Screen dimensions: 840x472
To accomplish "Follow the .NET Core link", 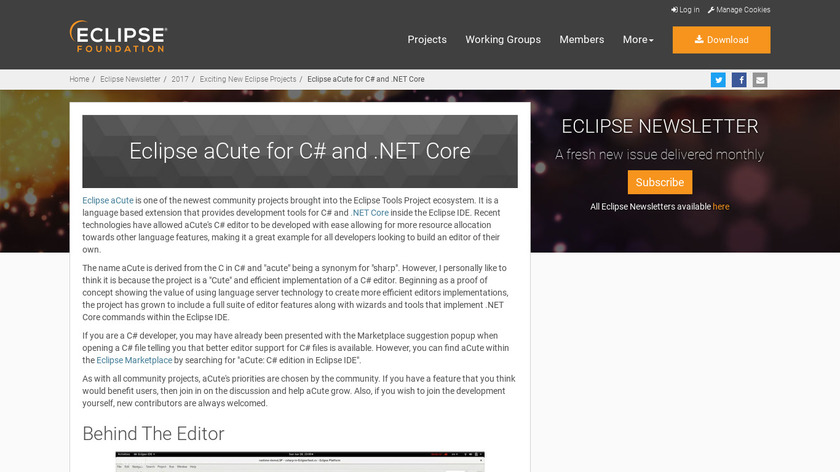I will coord(370,213).
